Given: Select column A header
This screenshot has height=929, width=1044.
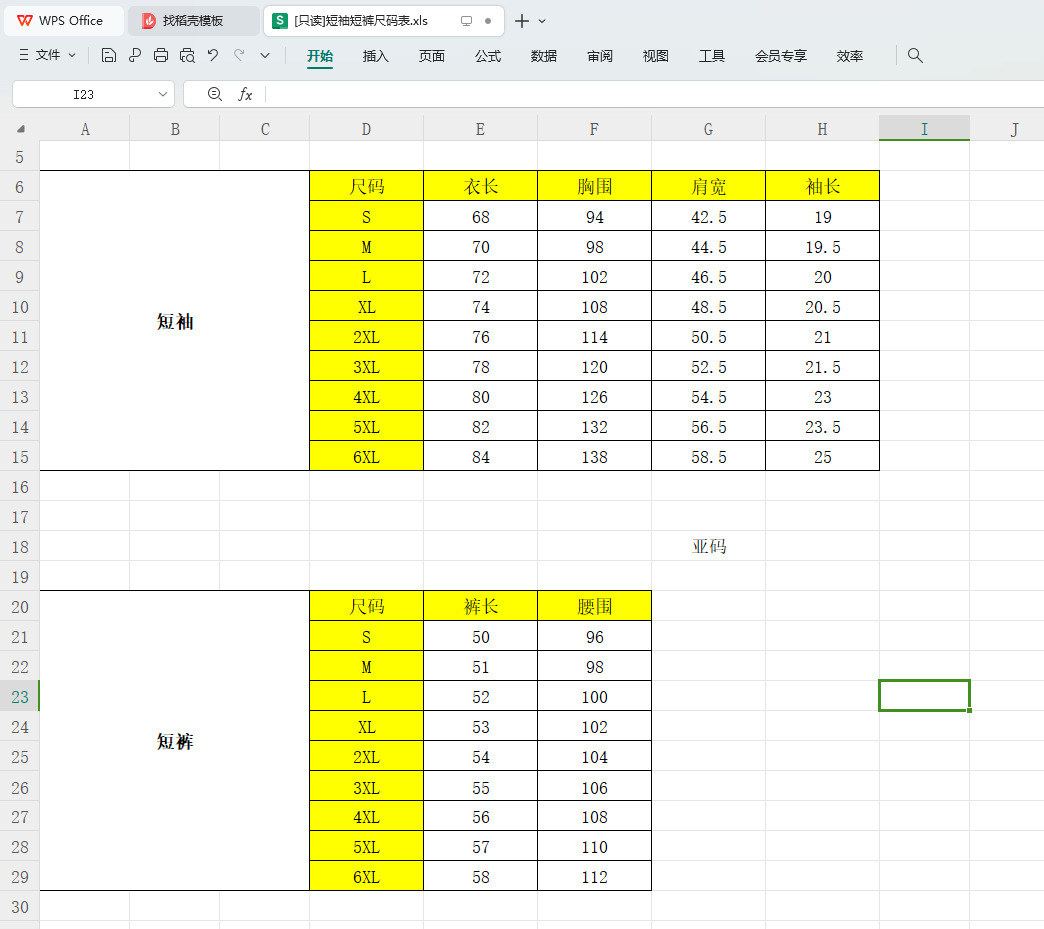Looking at the screenshot, I should [85, 129].
